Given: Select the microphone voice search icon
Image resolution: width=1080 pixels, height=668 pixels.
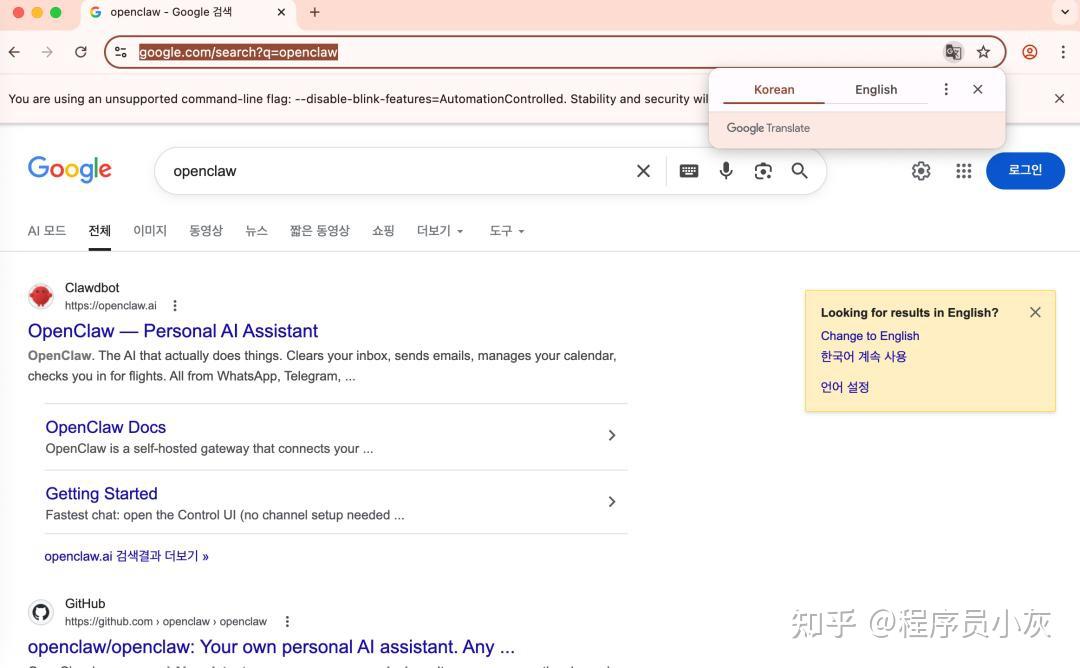Looking at the screenshot, I should (x=726, y=170).
